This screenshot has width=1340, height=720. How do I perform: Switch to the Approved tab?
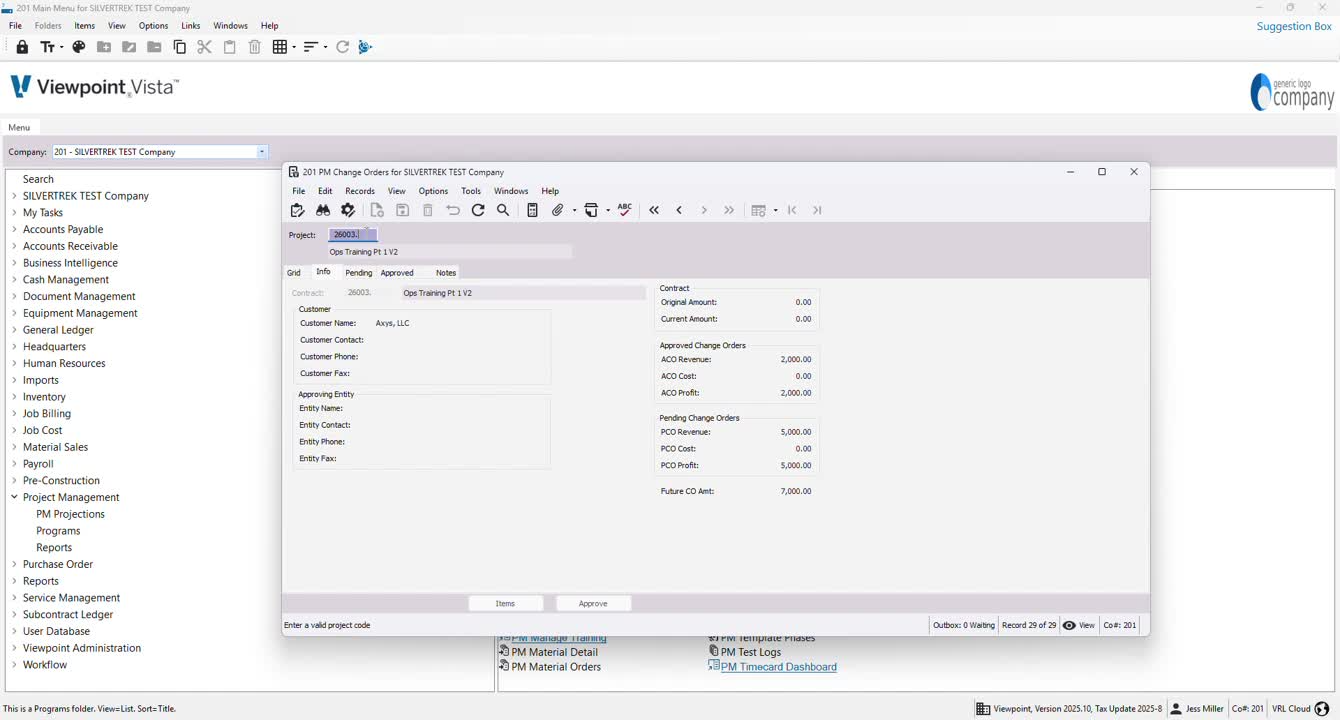(397, 273)
